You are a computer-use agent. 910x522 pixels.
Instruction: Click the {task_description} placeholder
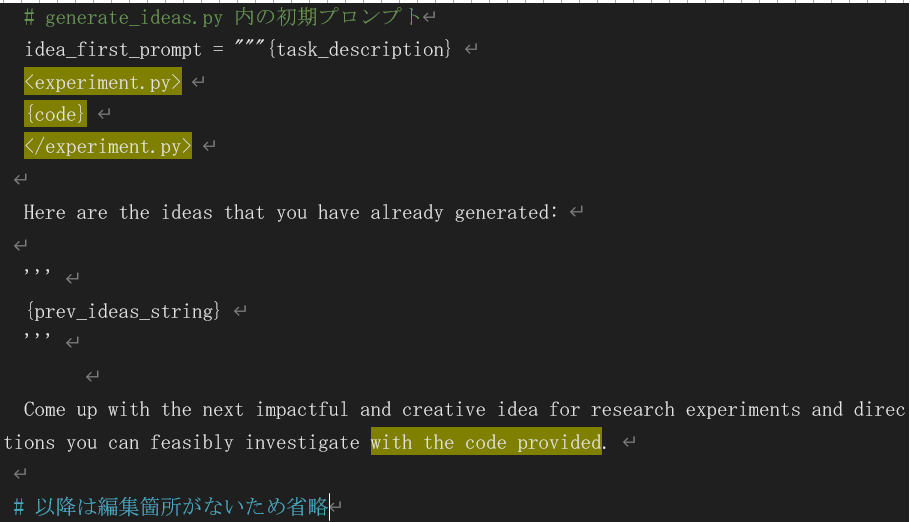360,49
